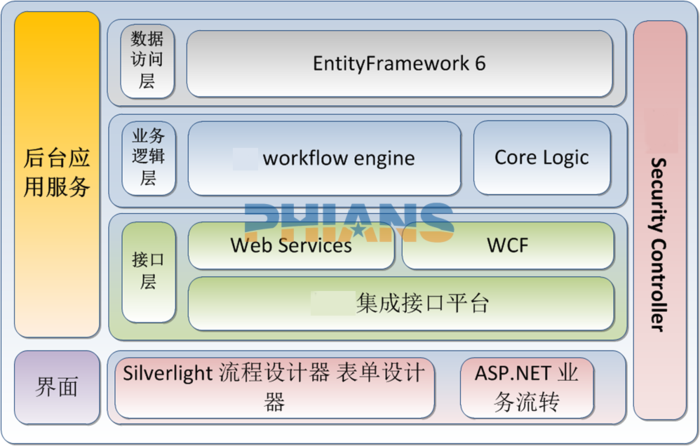Select the 集成接口平台 block

(x=401, y=304)
